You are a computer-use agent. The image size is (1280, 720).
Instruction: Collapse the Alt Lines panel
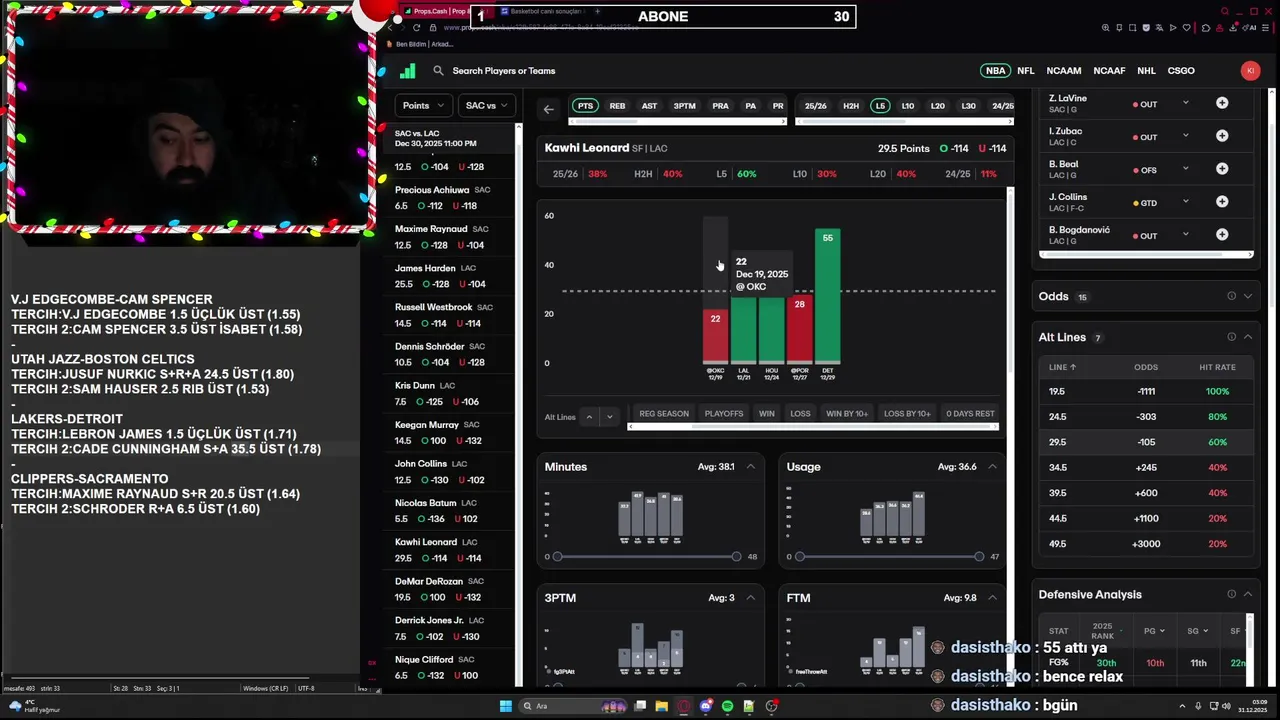1247,337
